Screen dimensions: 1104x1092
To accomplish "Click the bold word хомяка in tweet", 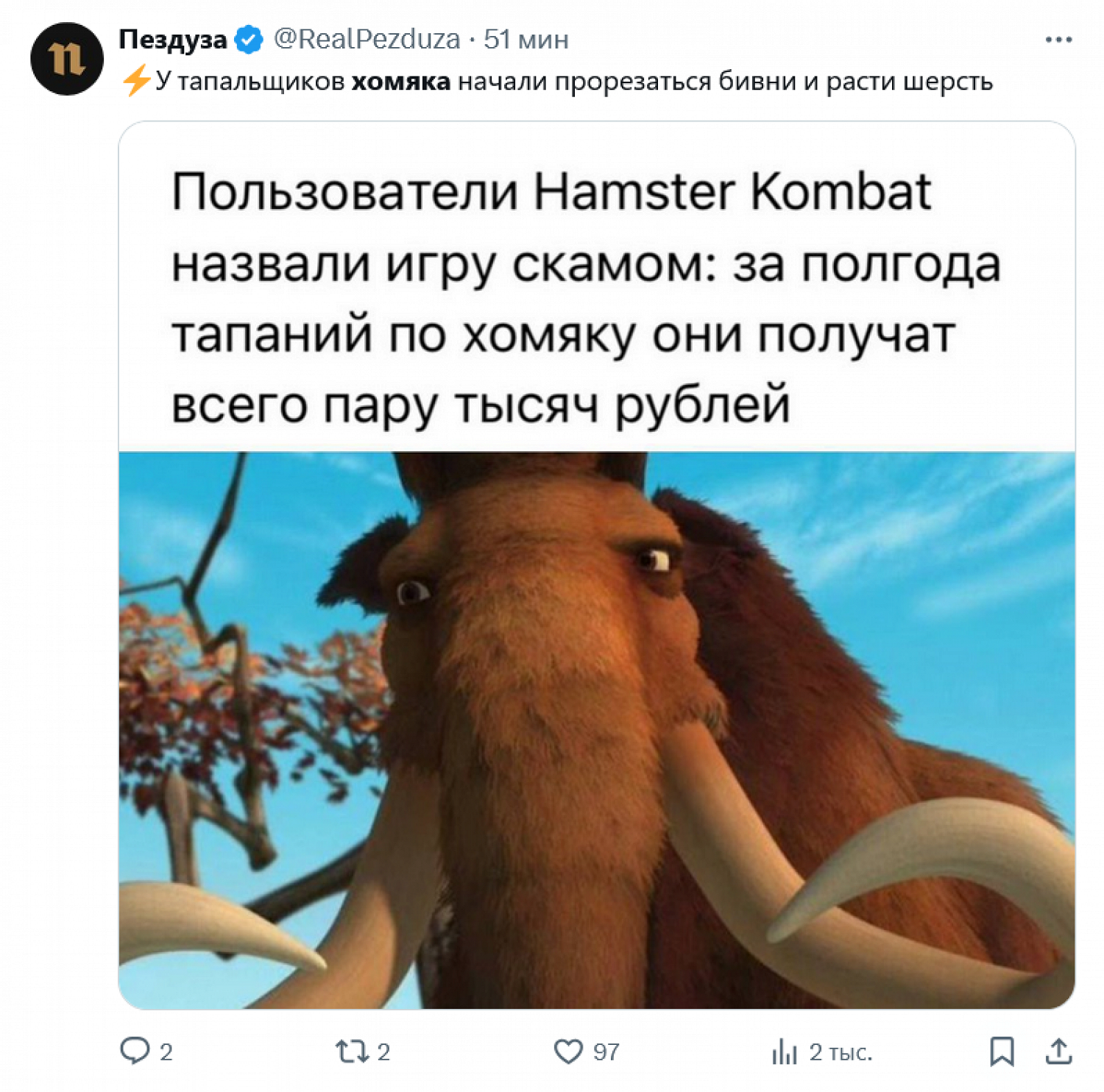I will point(401,81).
